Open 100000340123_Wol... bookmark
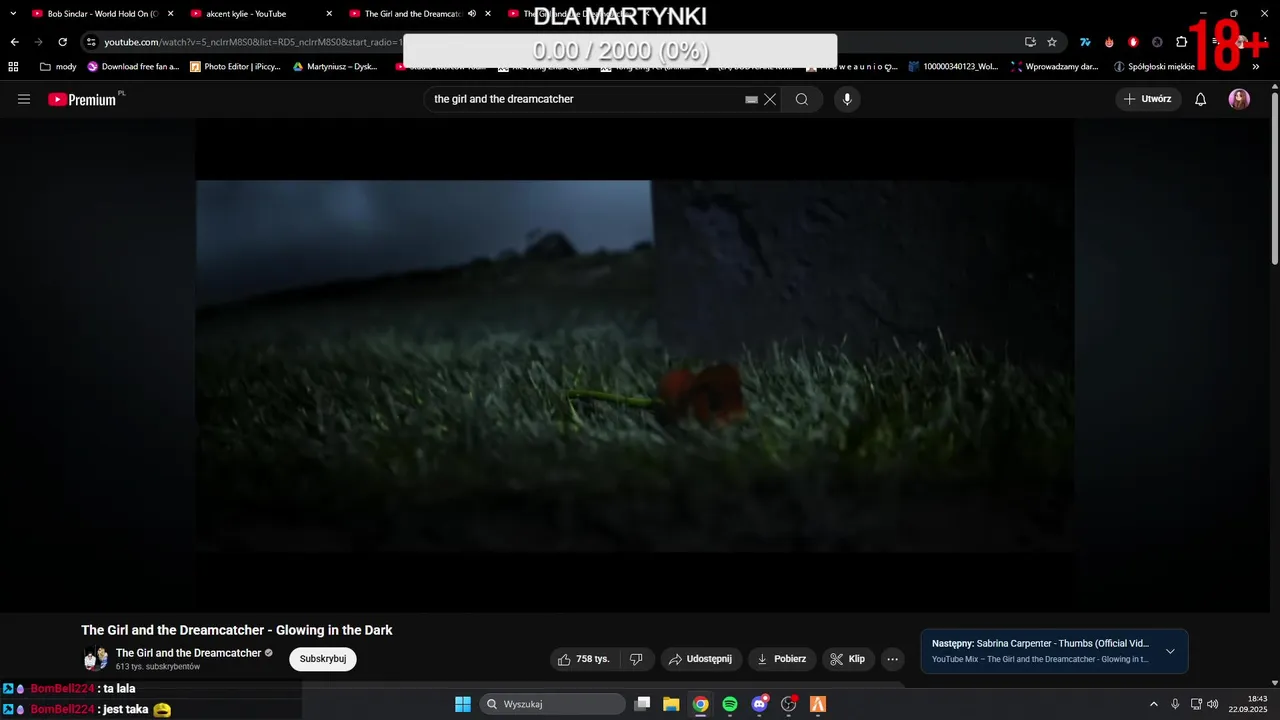The height and width of the screenshot is (720, 1280). coord(953,67)
